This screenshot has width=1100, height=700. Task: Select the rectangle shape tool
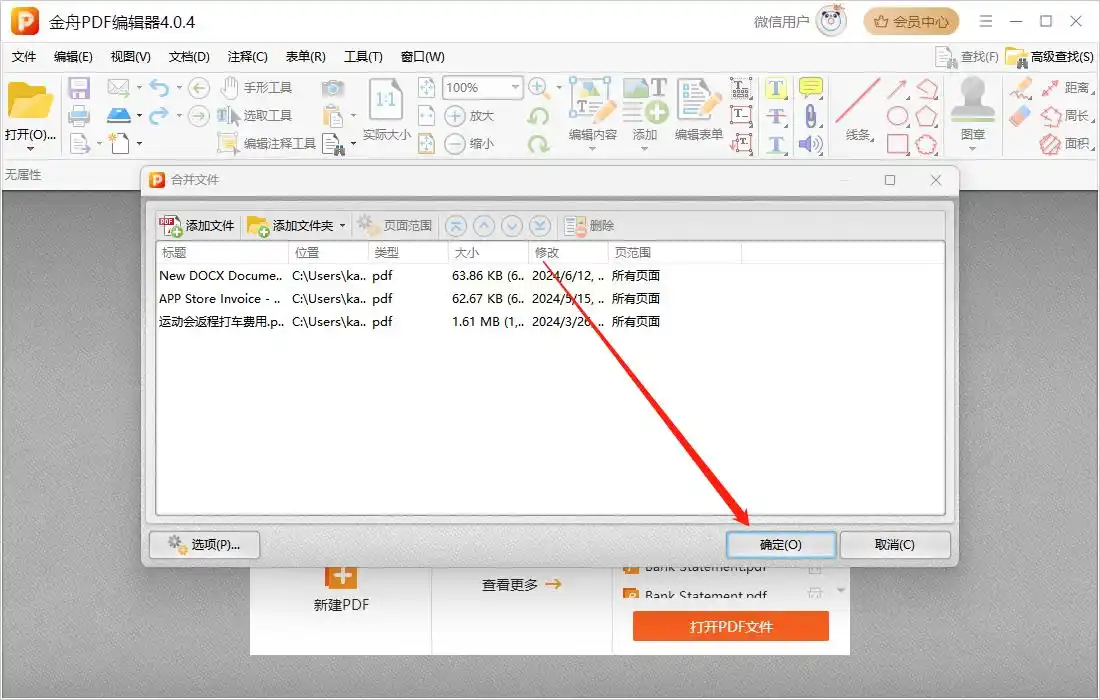pos(897,144)
